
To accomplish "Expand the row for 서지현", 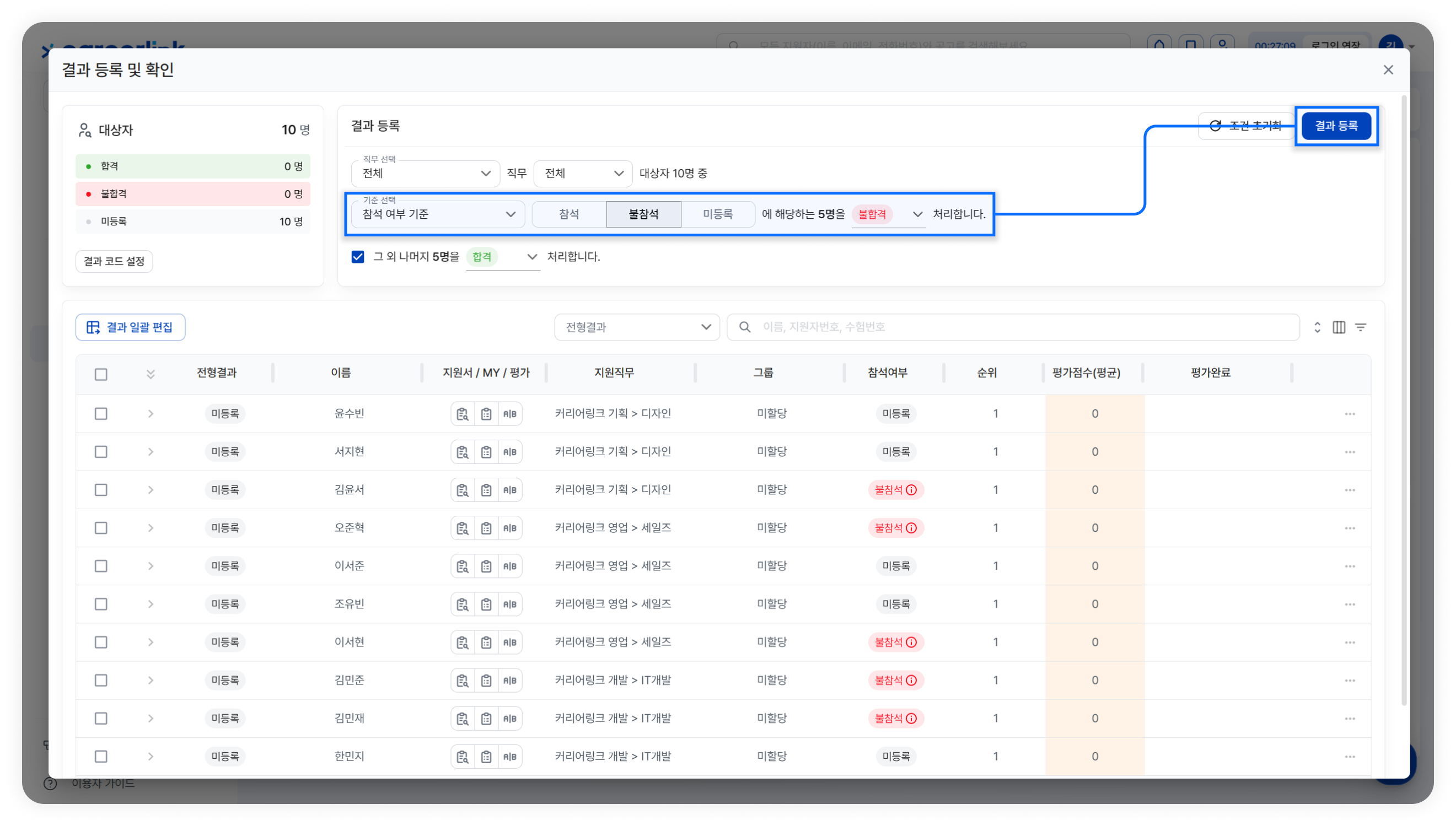I will pyautogui.click(x=151, y=452).
